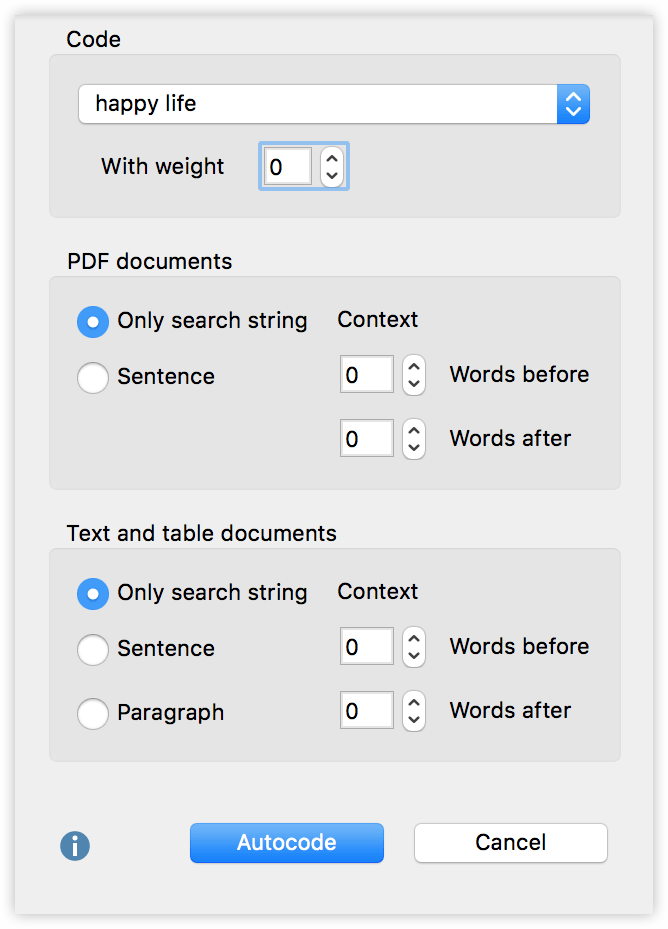Viewport: 668px width, 929px height.
Task: Click the info icon at bottom left
Action: click(75, 845)
